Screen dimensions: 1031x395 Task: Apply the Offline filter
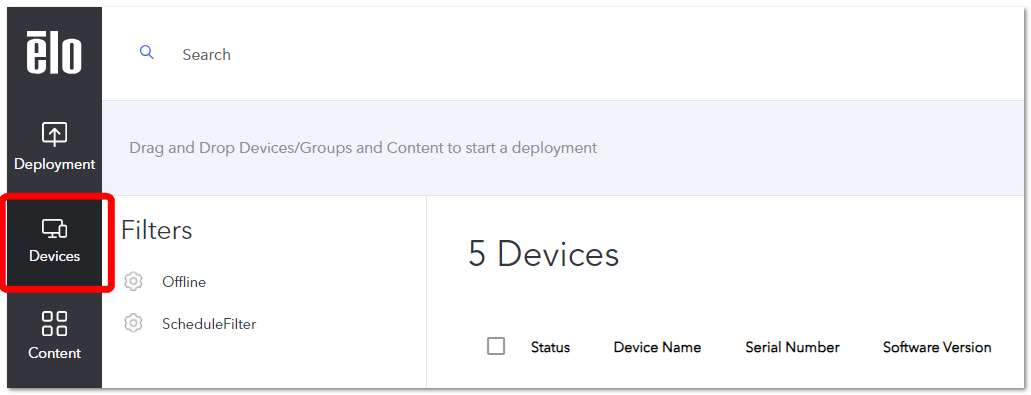pos(184,282)
